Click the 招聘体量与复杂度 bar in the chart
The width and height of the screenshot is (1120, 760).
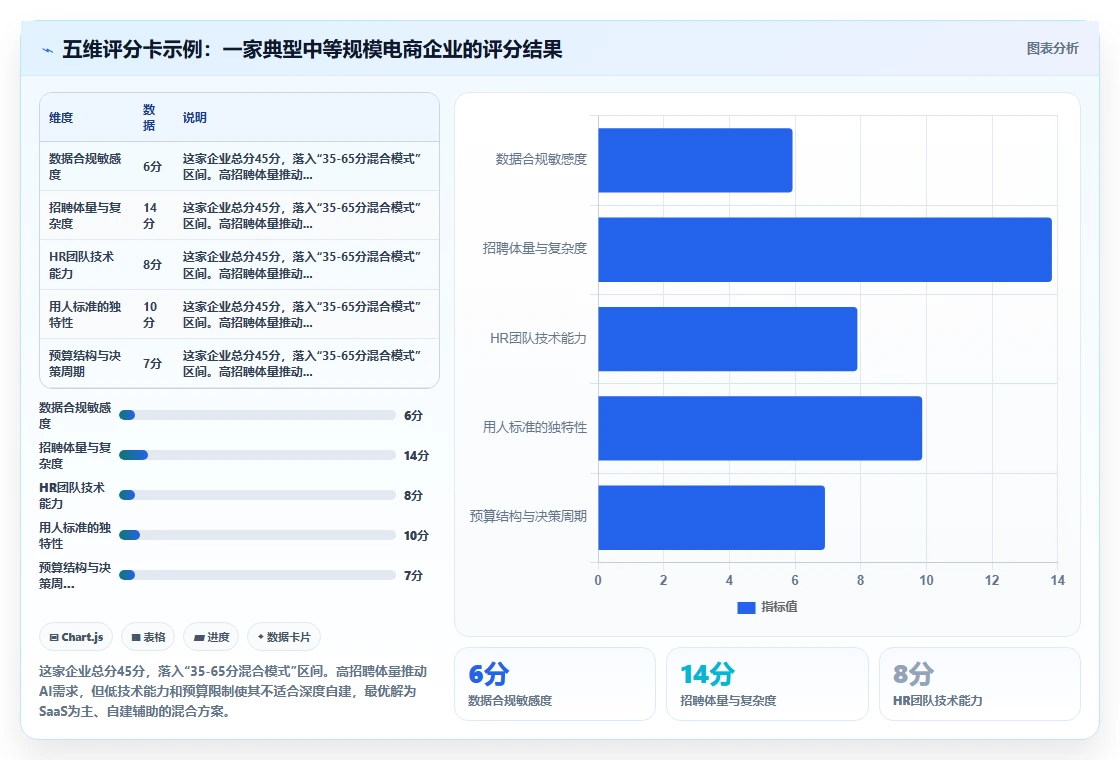coord(825,249)
